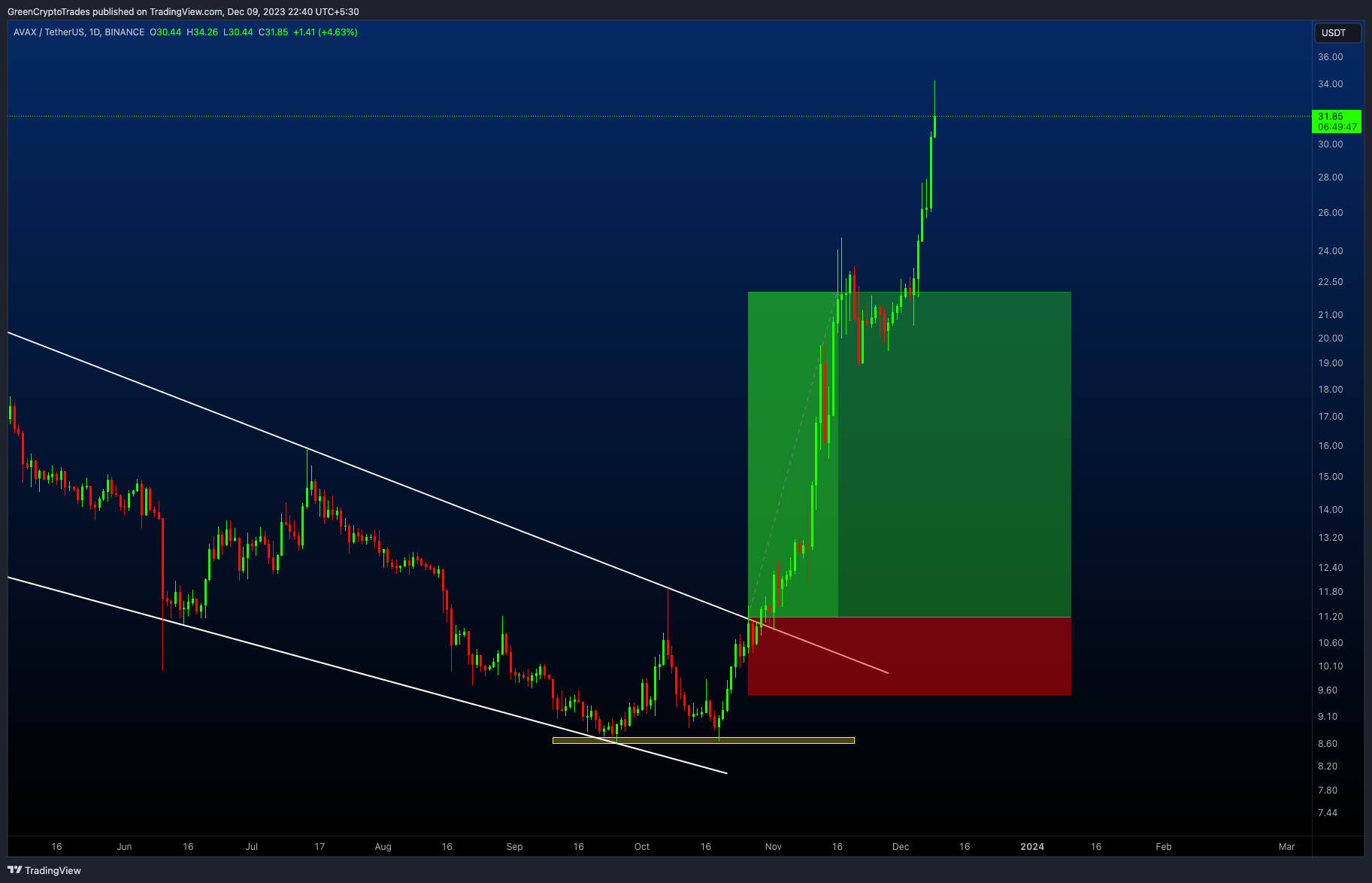Click the 34.00 price axis label
Image resolution: width=1372 pixels, height=883 pixels.
tap(1330, 84)
